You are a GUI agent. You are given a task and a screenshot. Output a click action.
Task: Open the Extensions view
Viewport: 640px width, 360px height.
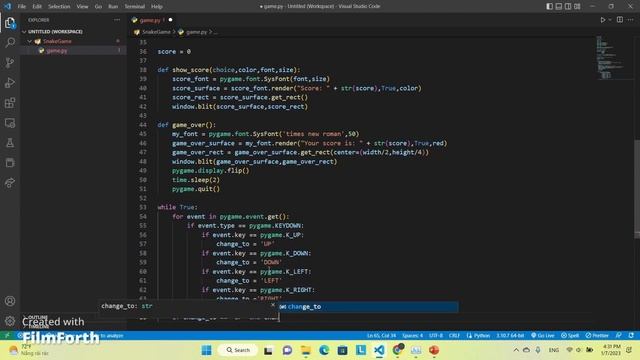(x=10, y=102)
